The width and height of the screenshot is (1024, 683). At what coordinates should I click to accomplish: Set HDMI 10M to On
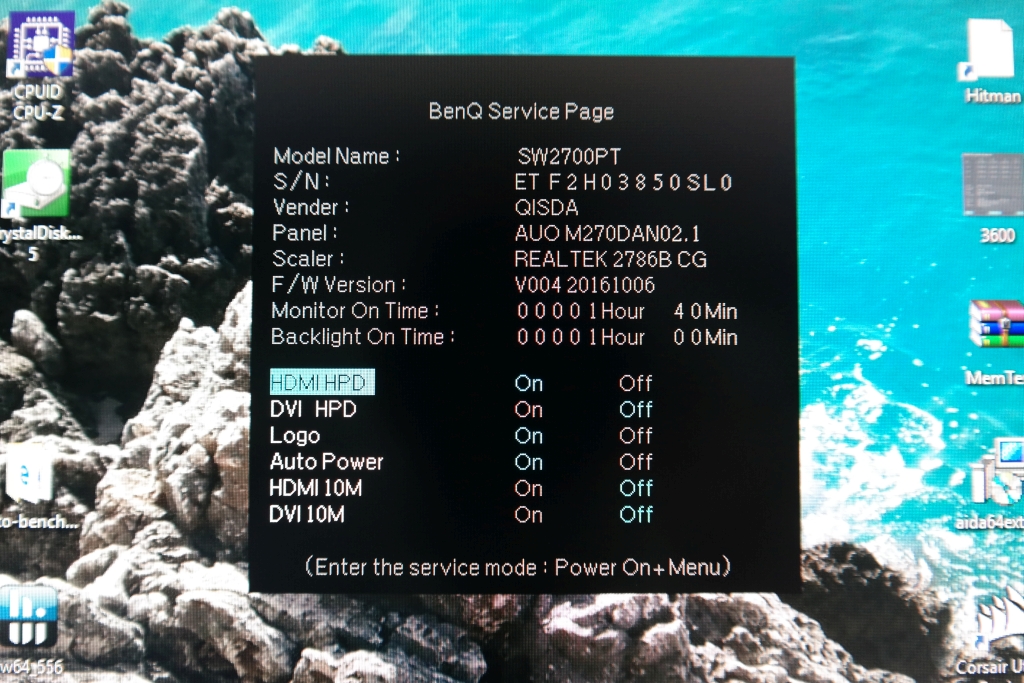pos(528,488)
